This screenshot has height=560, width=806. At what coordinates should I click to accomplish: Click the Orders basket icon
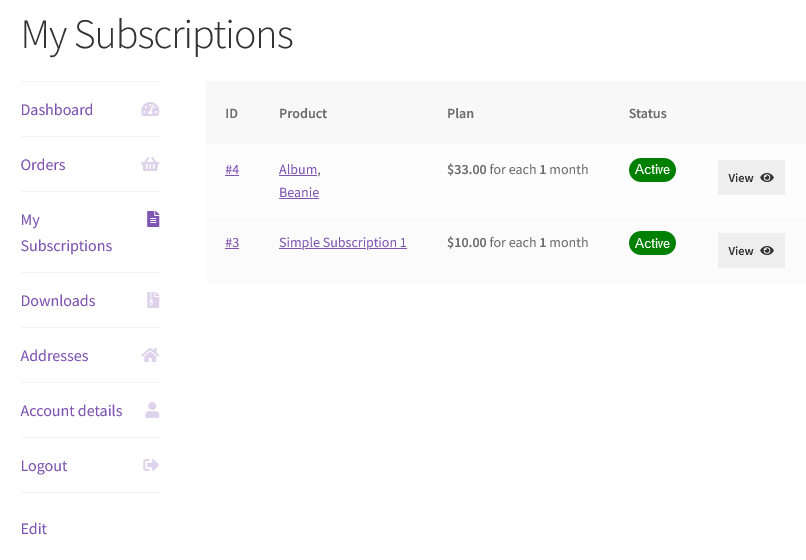[150, 165]
